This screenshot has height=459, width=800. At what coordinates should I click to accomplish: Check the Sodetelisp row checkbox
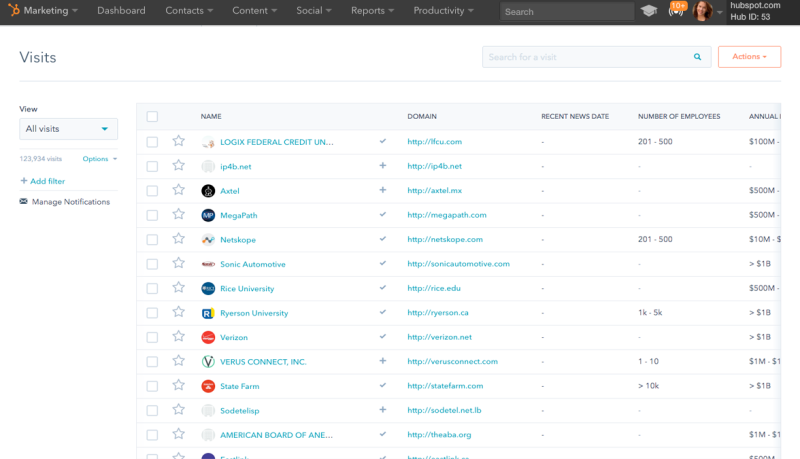(152, 411)
